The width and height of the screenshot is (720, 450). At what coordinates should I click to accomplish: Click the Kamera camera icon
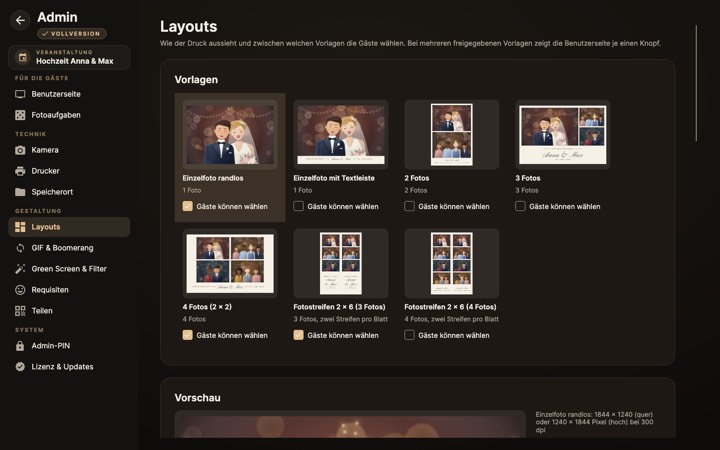pos(20,150)
